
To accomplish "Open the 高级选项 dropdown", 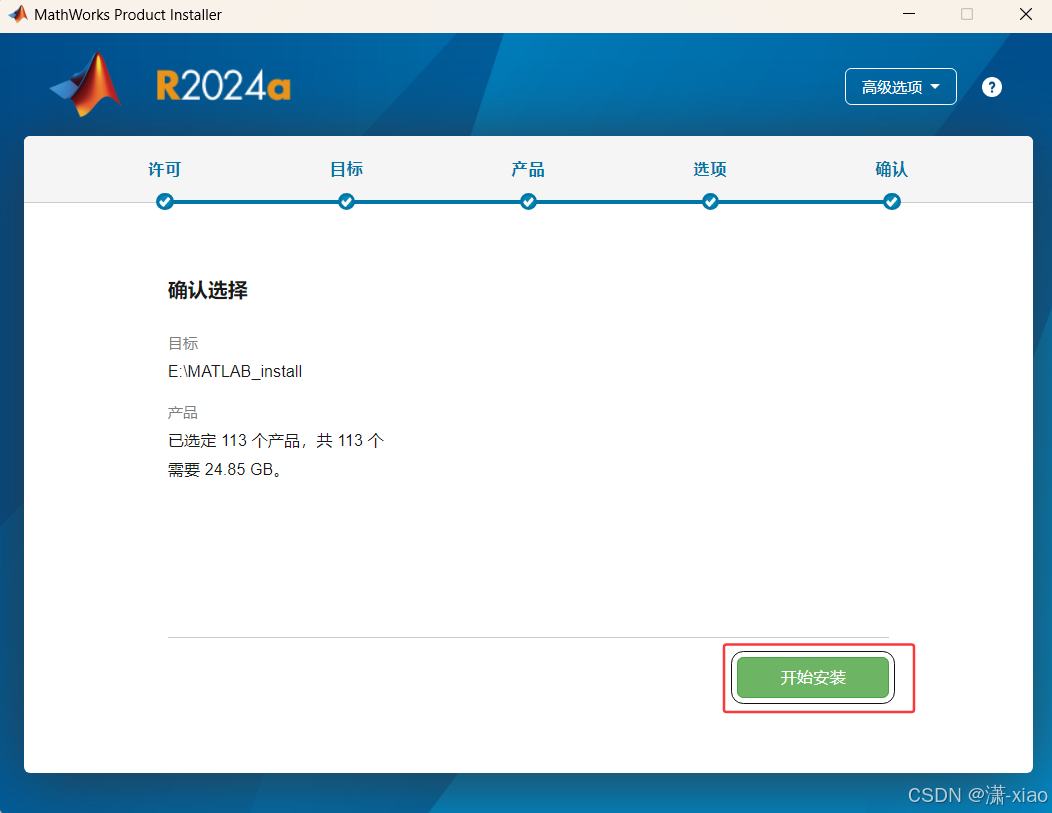I will point(900,87).
